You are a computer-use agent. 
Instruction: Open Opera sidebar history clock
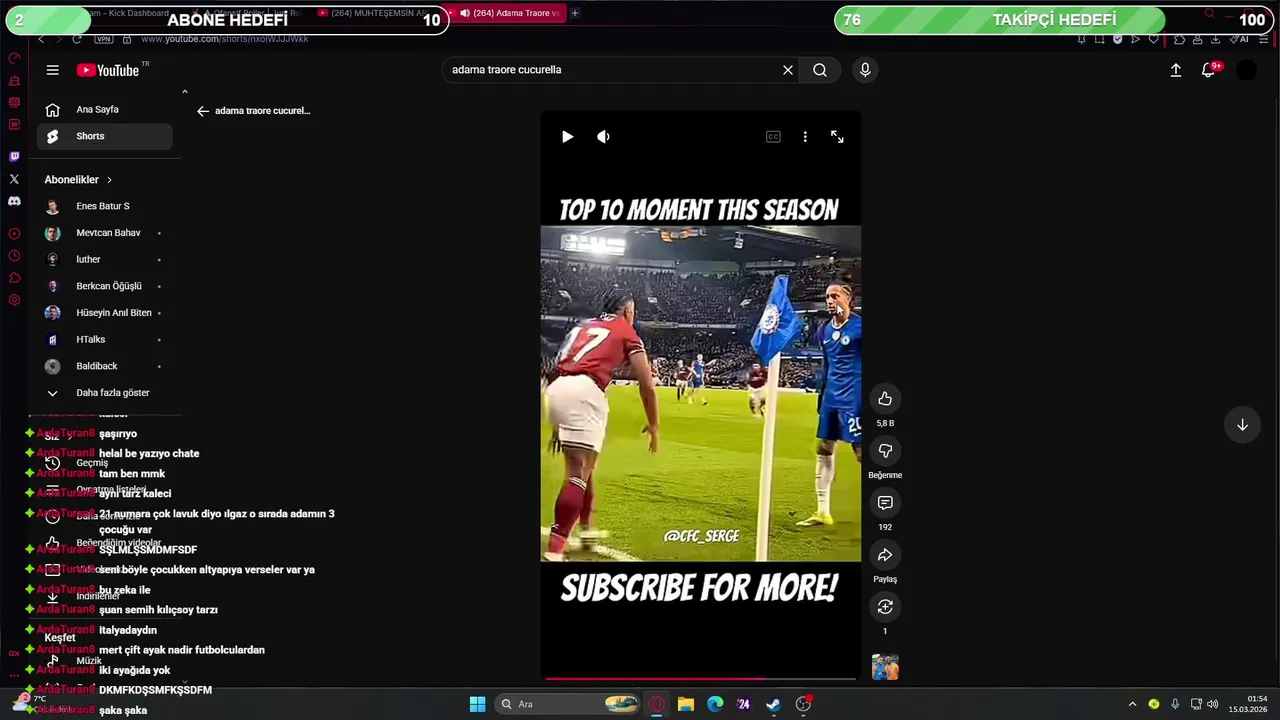[14, 256]
